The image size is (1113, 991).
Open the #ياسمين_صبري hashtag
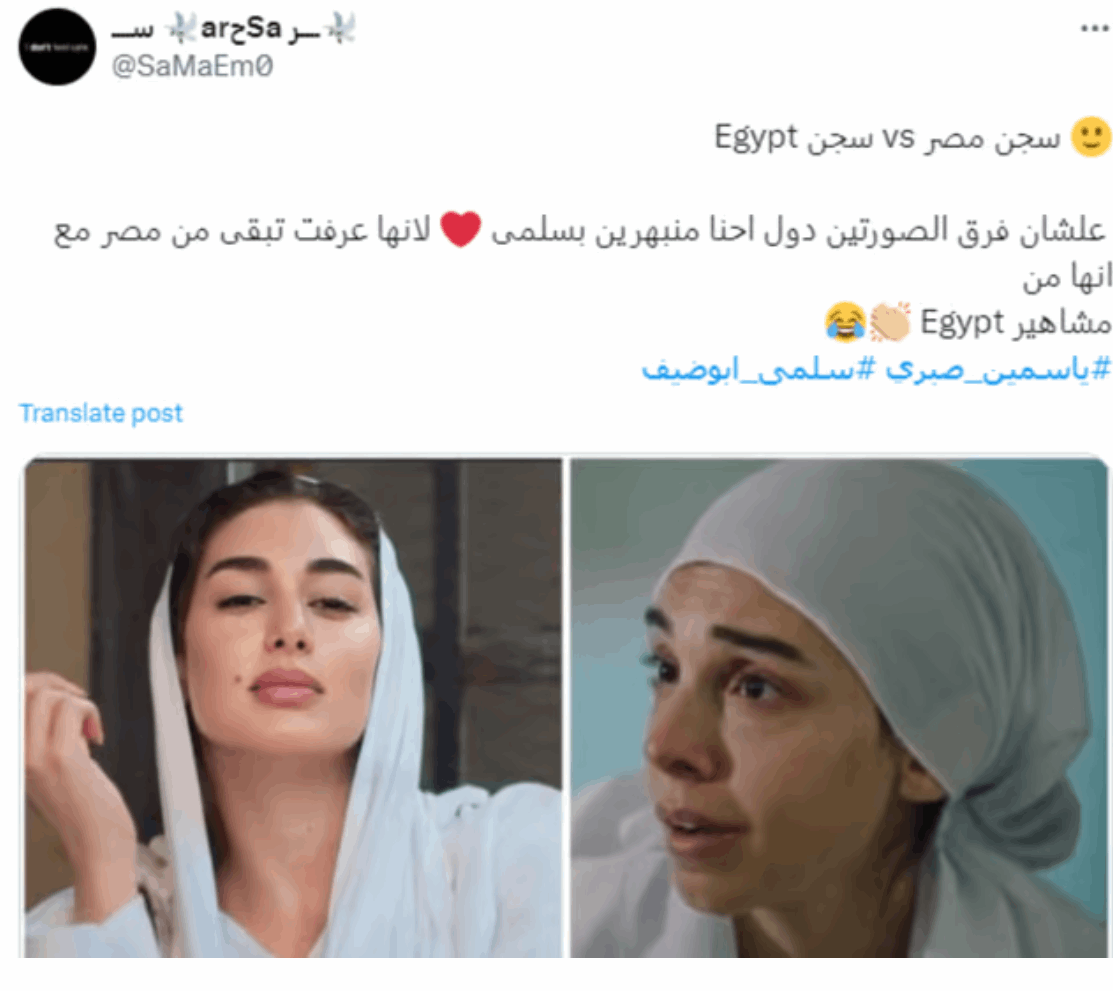998,369
